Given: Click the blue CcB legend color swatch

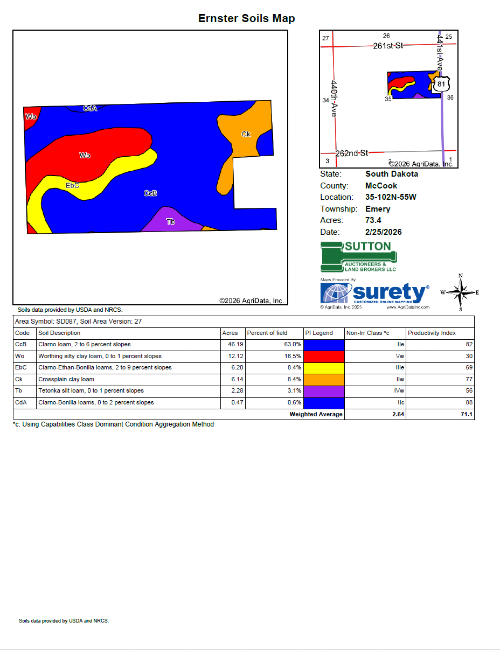Looking at the screenshot, I should [x=324, y=344].
